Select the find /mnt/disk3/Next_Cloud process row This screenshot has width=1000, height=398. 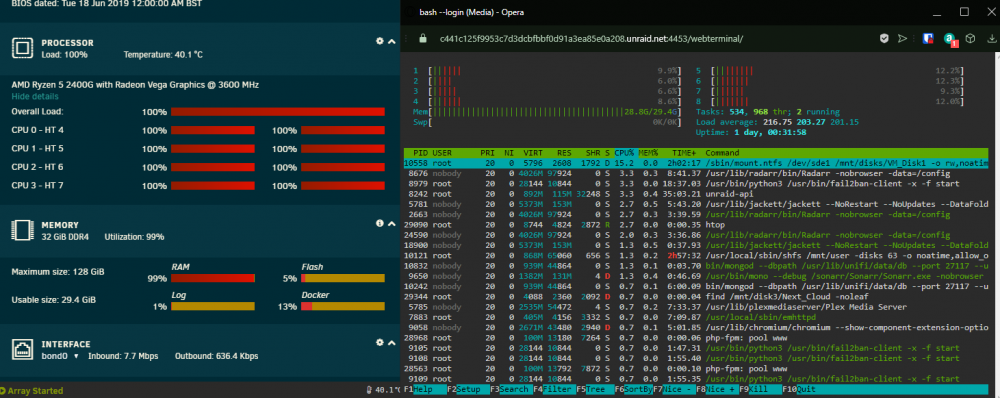point(696,297)
